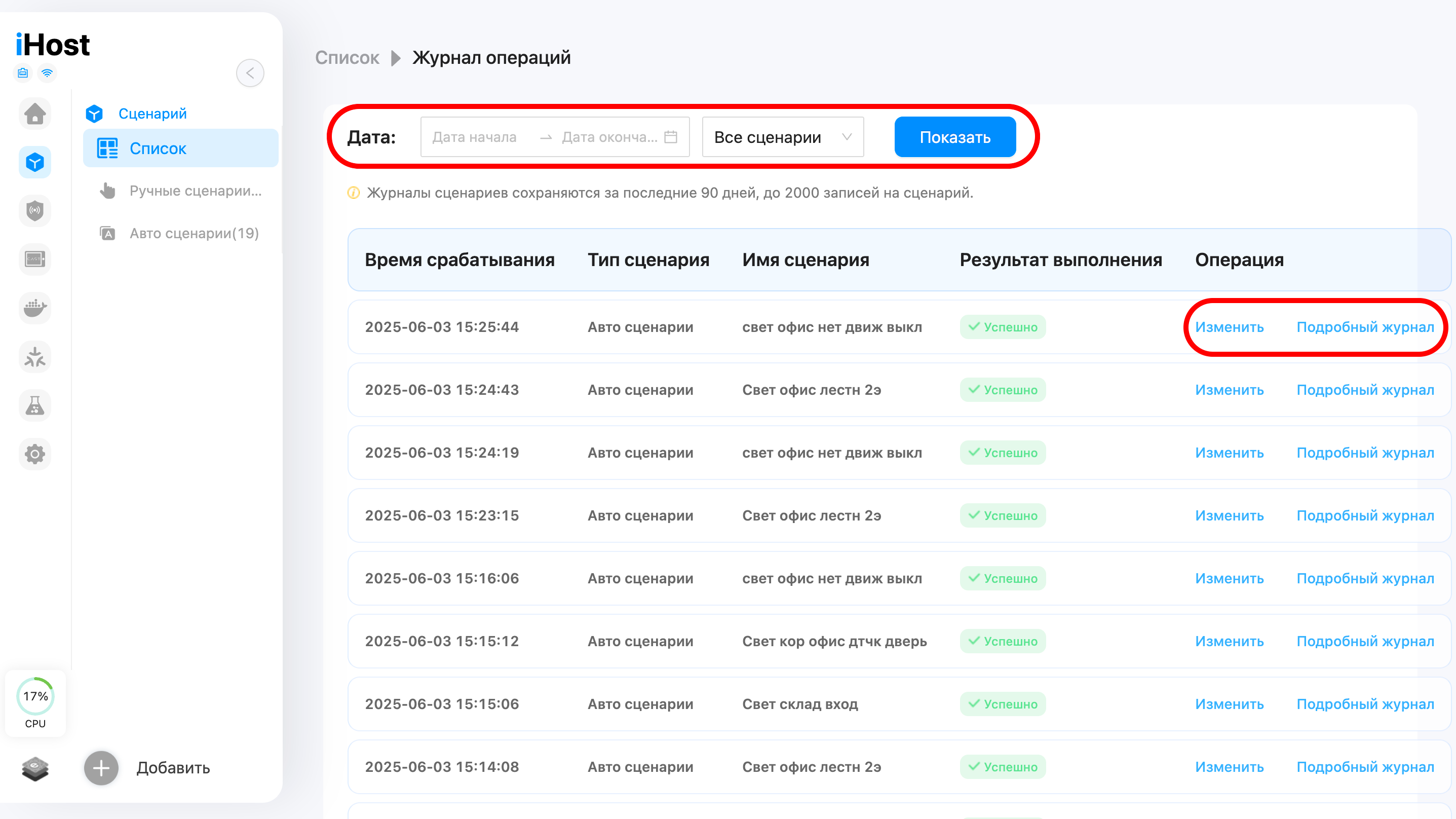Screen dimensions: 1456x819
Task: Collapse the sidebar with the arrow button
Action: click(x=250, y=73)
